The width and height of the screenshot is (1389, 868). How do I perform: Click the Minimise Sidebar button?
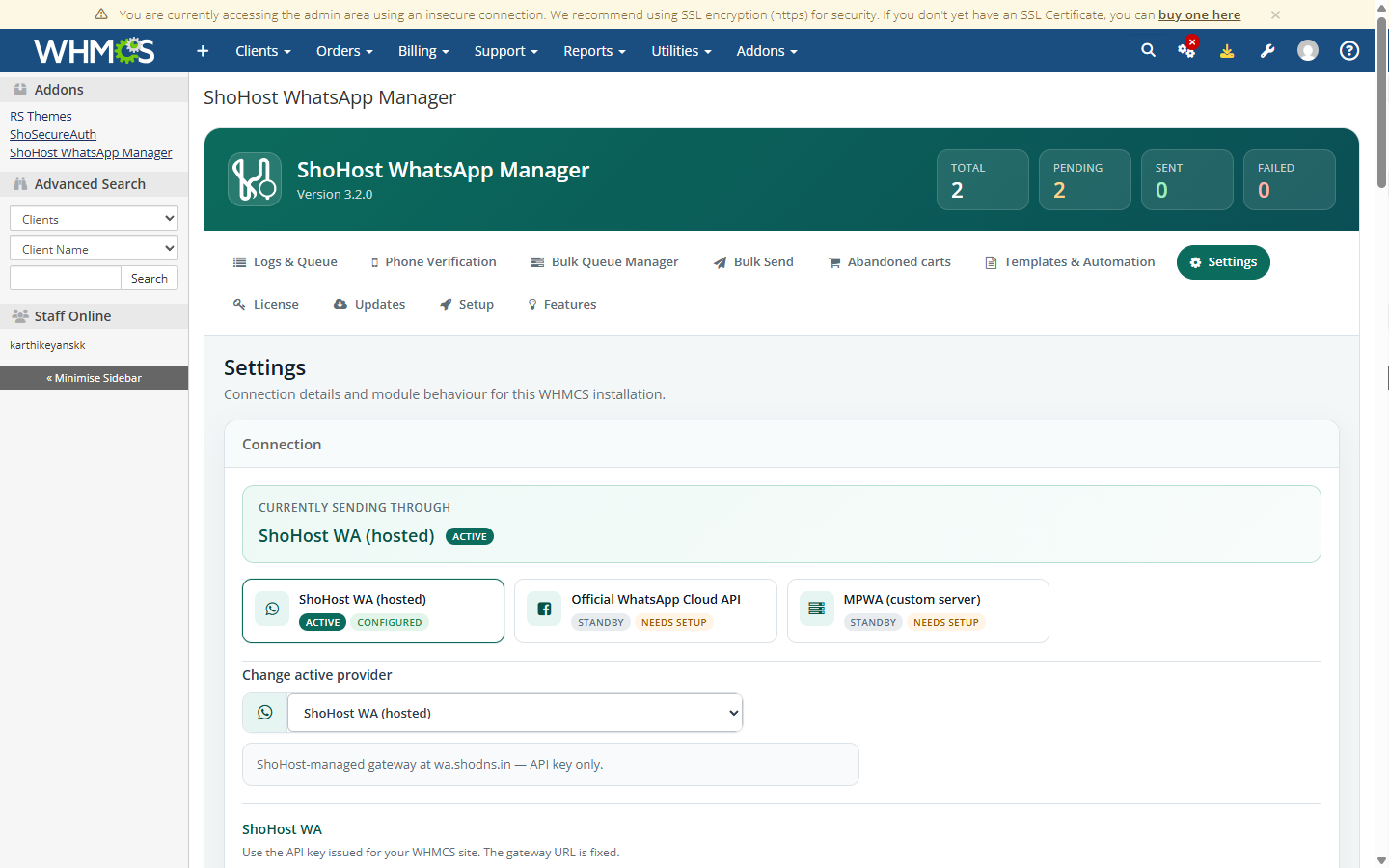click(94, 378)
